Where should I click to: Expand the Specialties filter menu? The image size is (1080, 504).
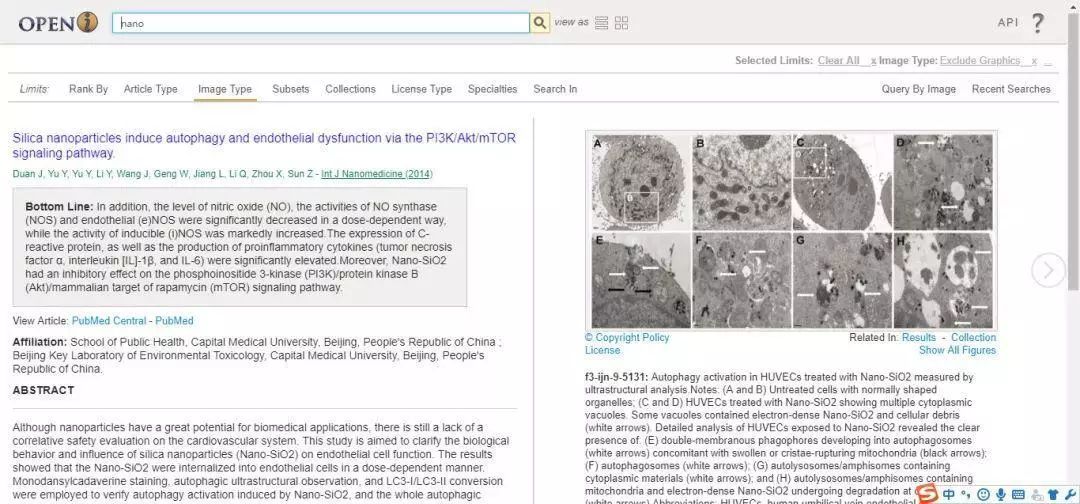[x=492, y=89]
